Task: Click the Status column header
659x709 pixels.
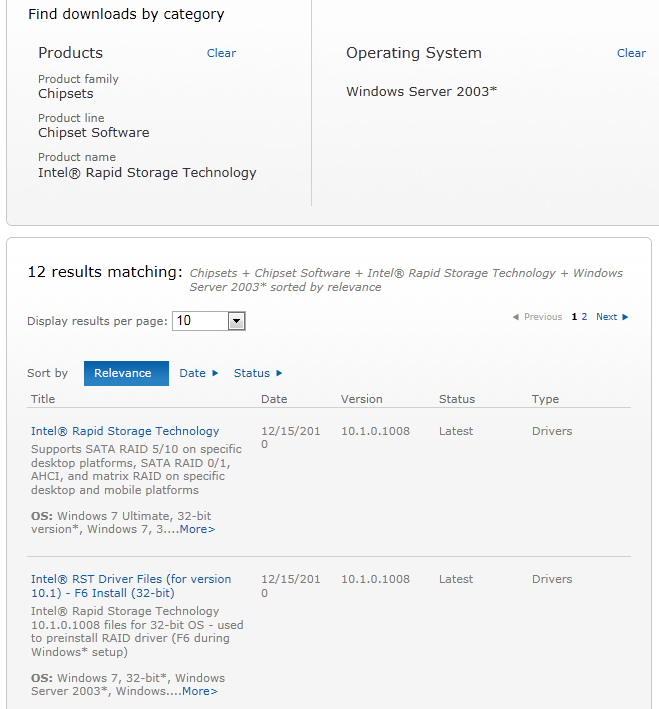Action: [457, 399]
